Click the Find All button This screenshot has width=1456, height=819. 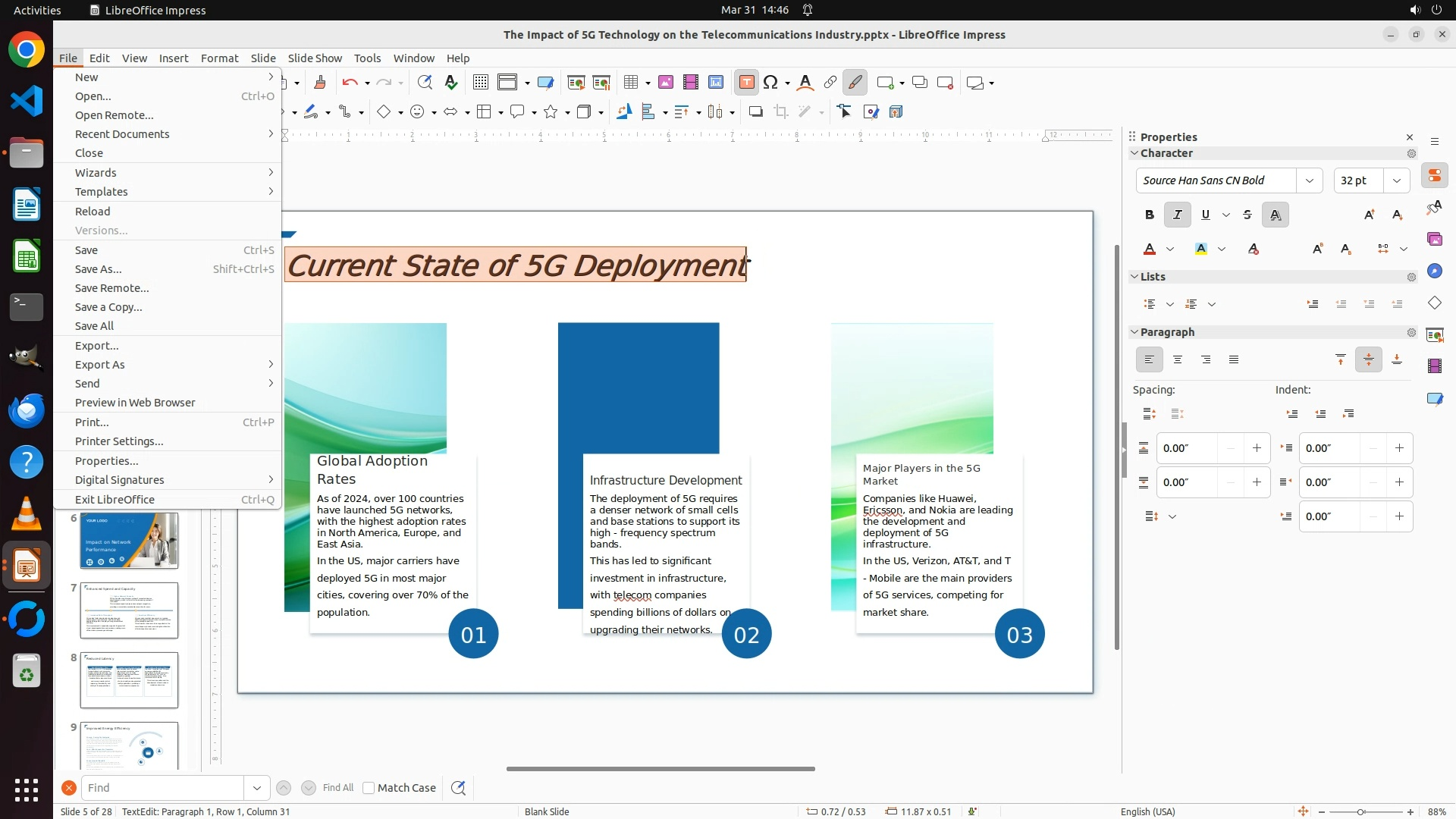point(337,788)
